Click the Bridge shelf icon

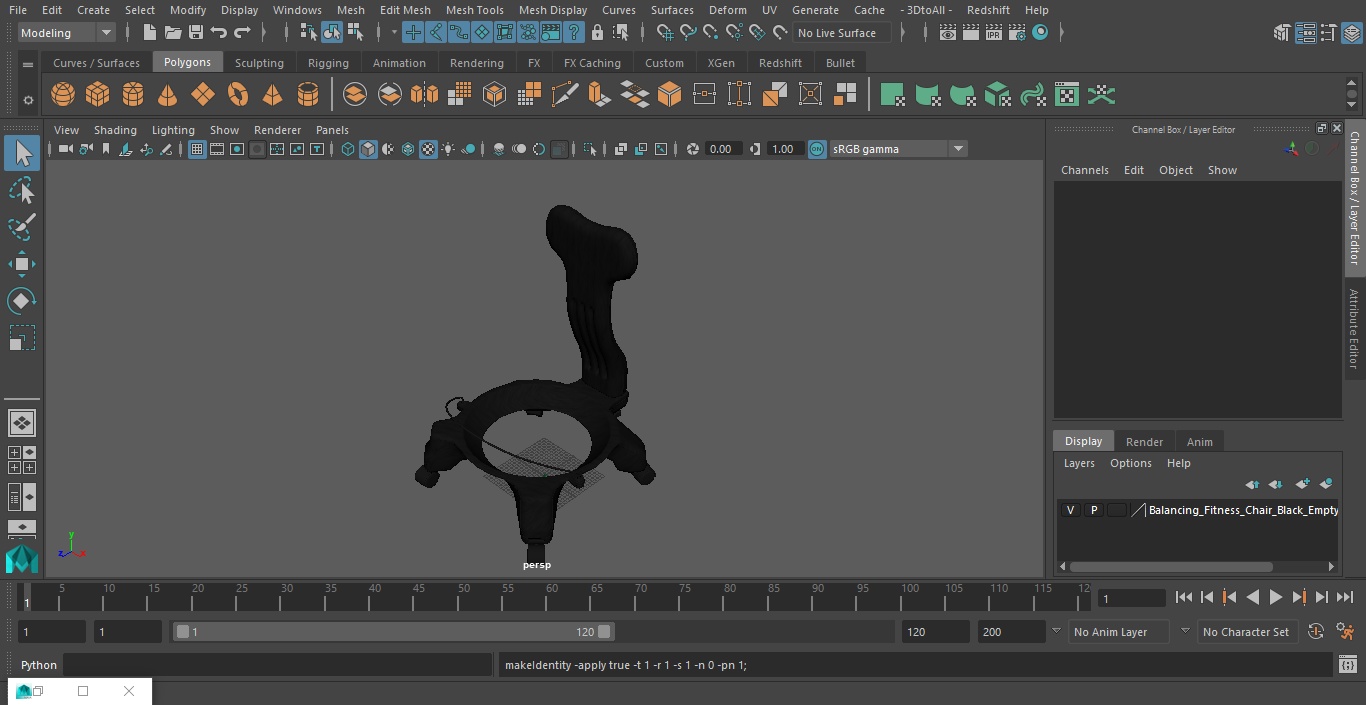tap(634, 95)
